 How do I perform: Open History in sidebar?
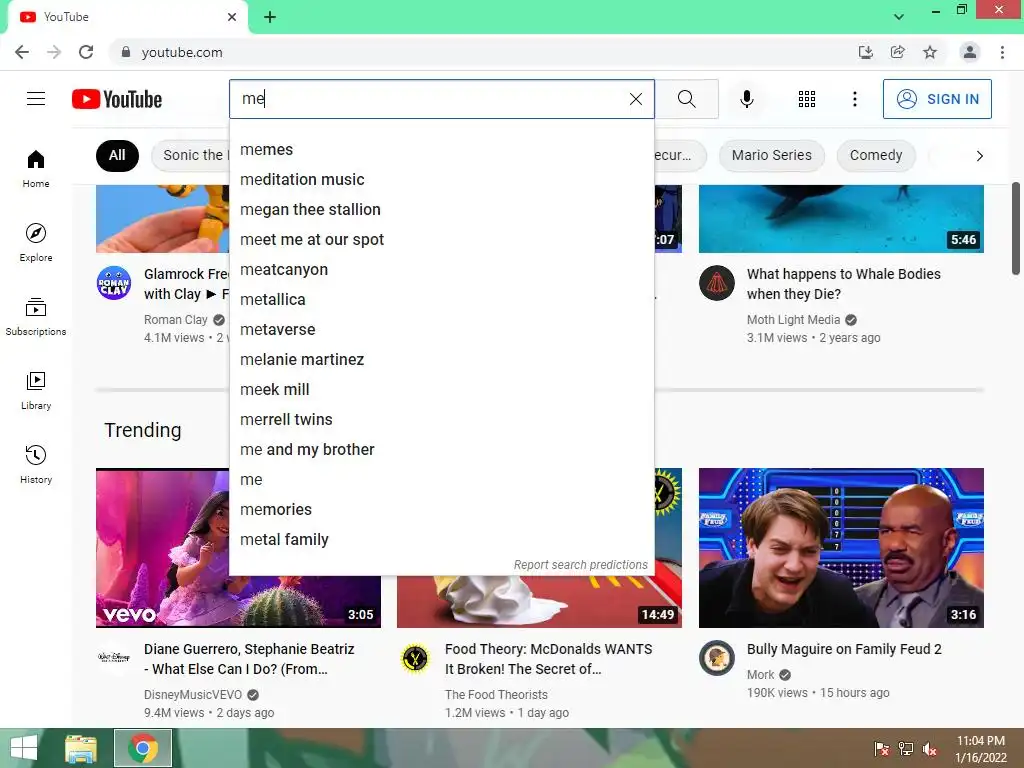(36, 464)
